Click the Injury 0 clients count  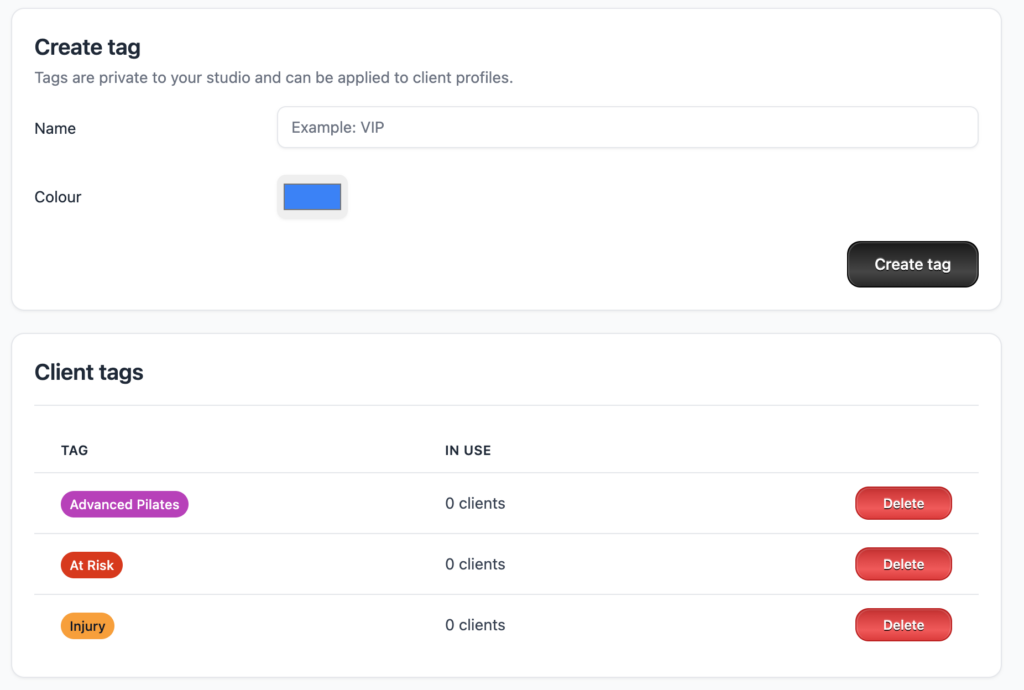(475, 626)
